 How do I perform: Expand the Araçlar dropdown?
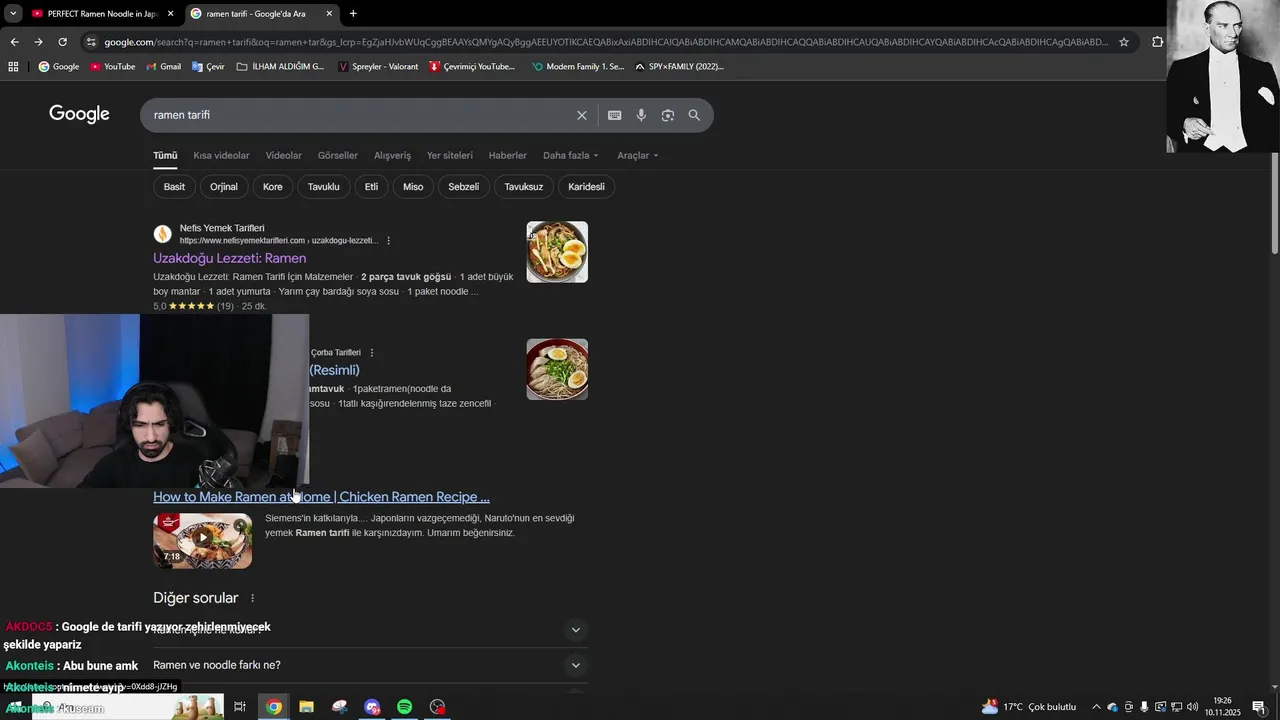637,155
